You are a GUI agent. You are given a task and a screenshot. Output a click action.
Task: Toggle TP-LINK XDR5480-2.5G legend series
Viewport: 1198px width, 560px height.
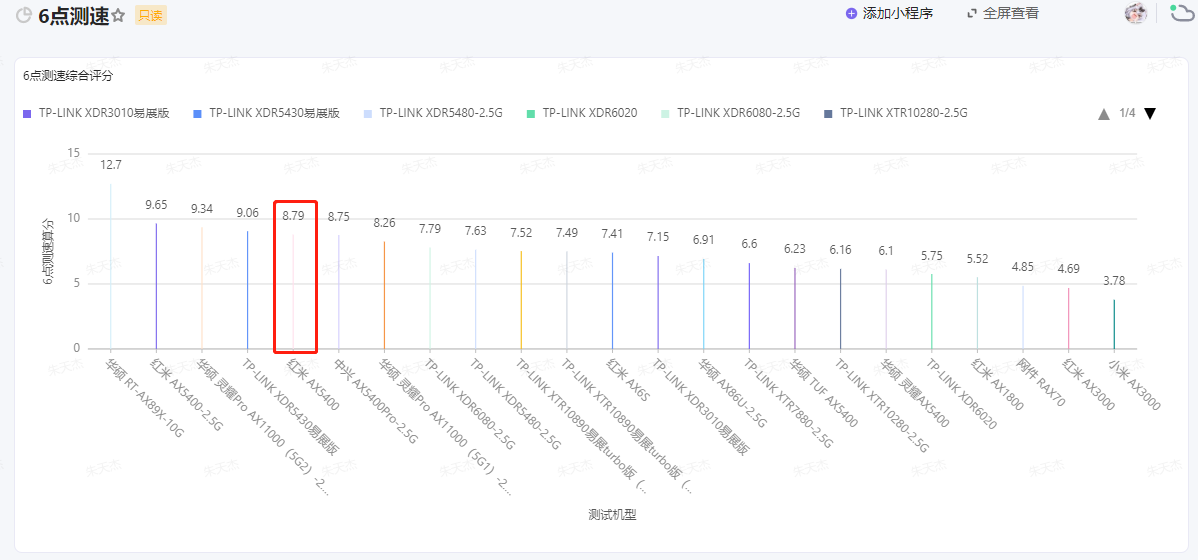pos(433,113)
